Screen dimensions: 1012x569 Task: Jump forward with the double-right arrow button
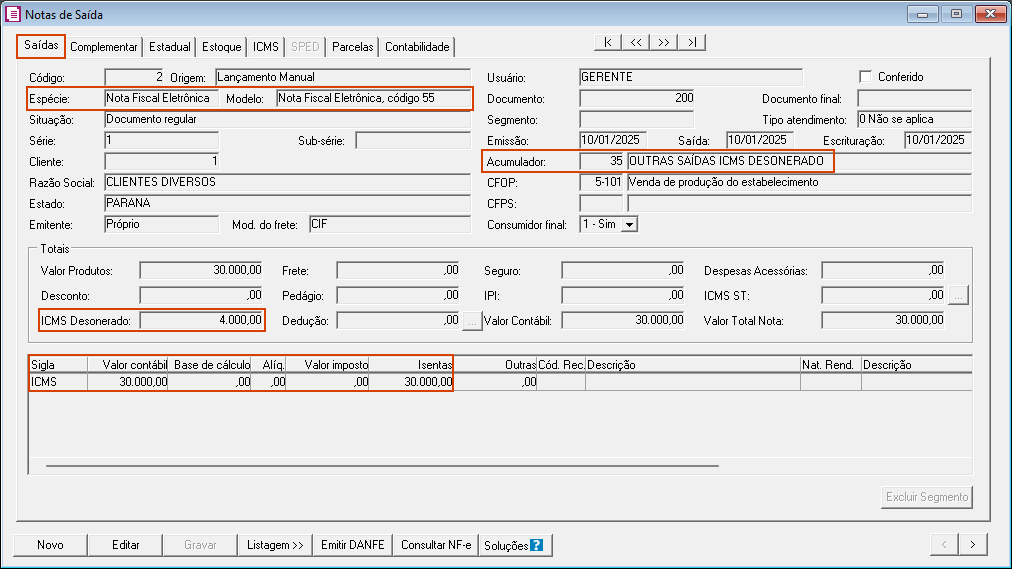point(664,42)
